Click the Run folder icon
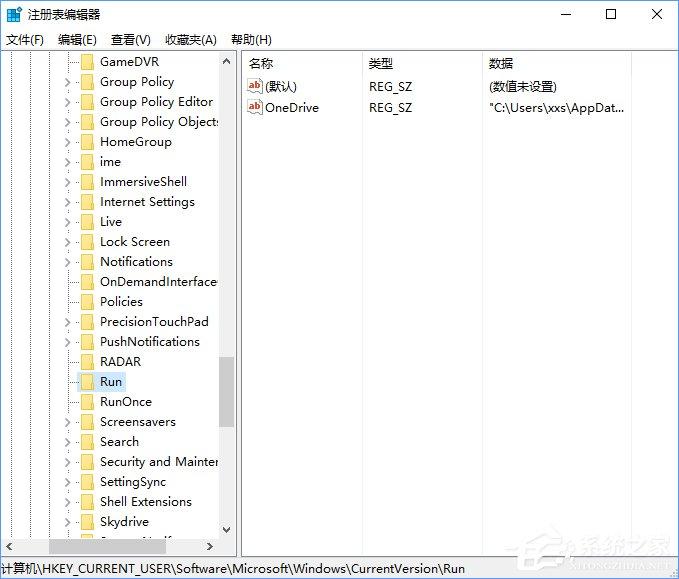The height and width of the screenshot is (579, 679). pos(87,382)
